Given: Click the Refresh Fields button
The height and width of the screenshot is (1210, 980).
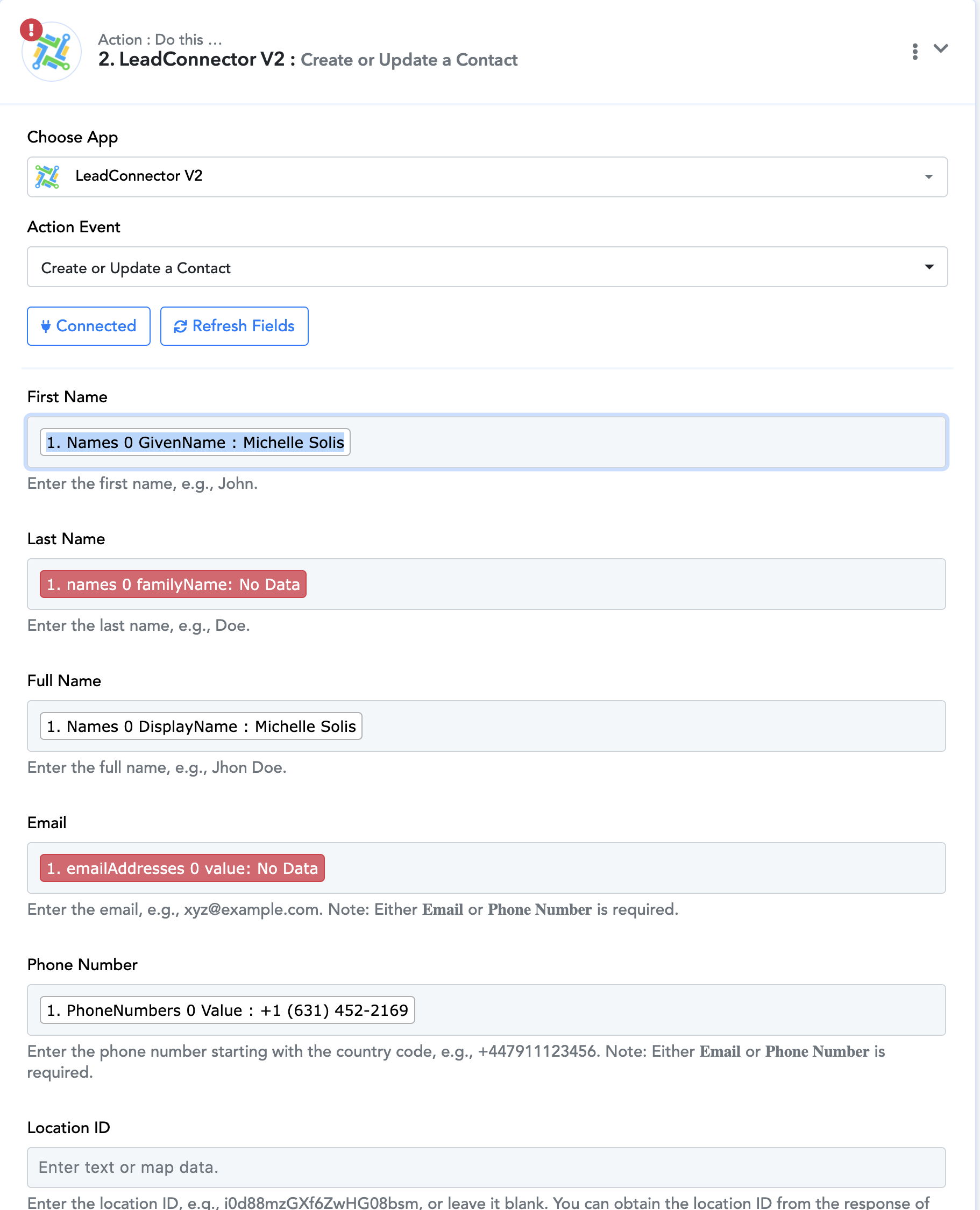Looking at the screenshot, I should pos(235,326).
